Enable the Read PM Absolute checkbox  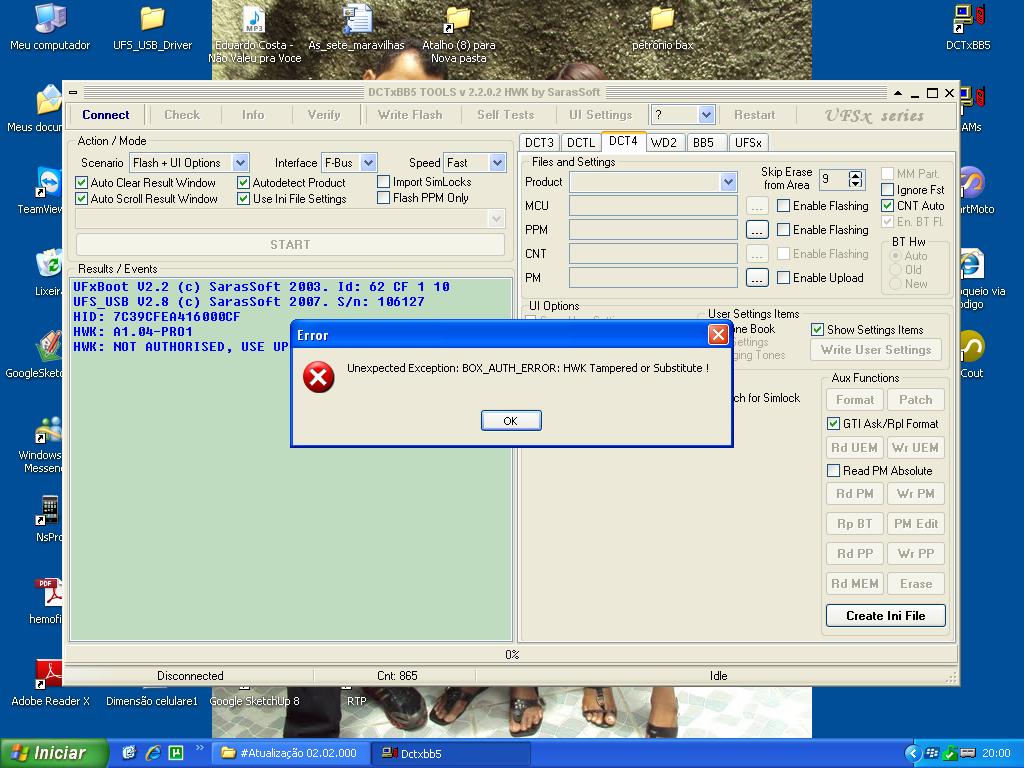(x=833, y=471)
